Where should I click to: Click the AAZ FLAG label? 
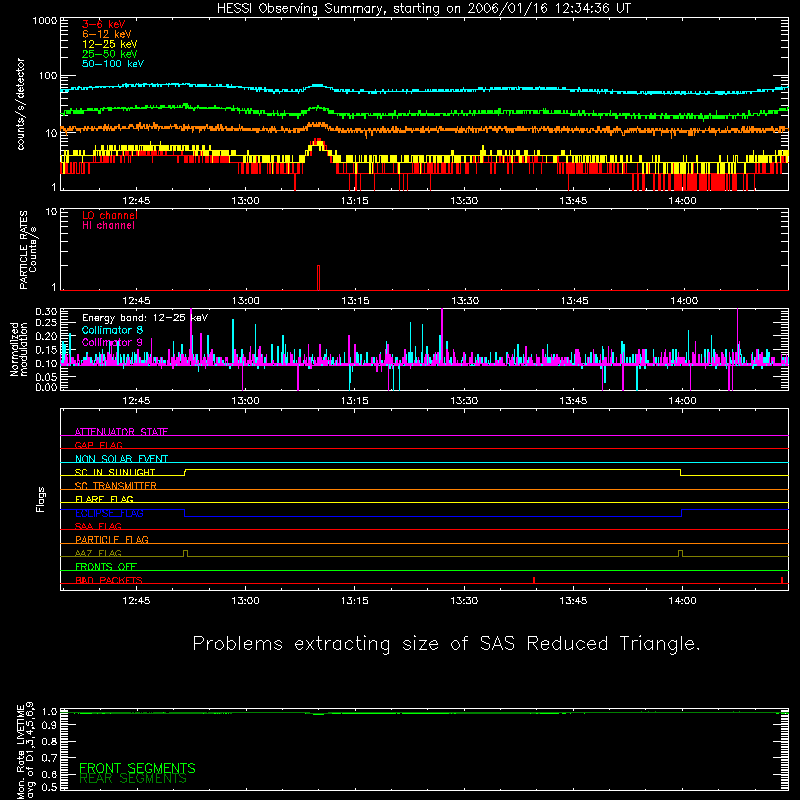coord(98,553)
